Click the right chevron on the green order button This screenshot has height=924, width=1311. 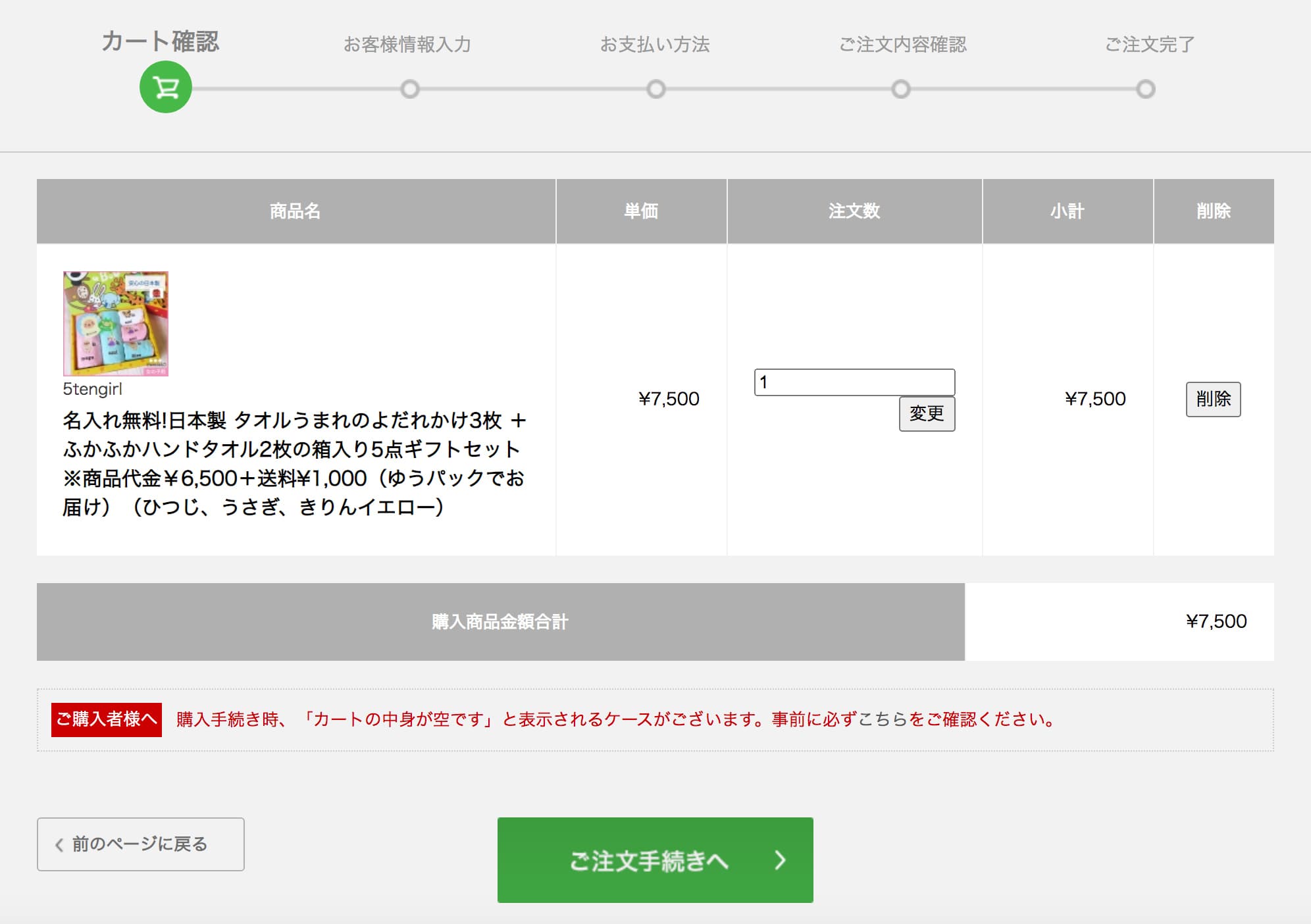780,860
